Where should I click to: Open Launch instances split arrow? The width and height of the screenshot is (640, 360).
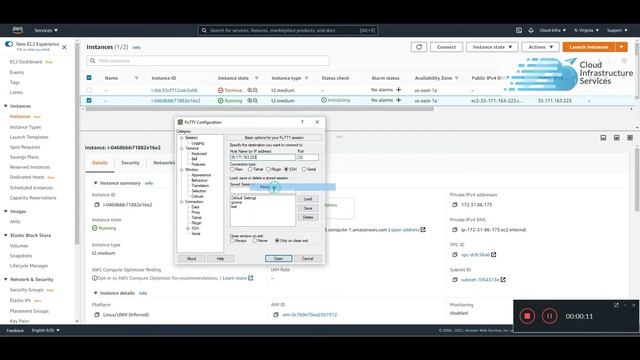coord(621,47)
